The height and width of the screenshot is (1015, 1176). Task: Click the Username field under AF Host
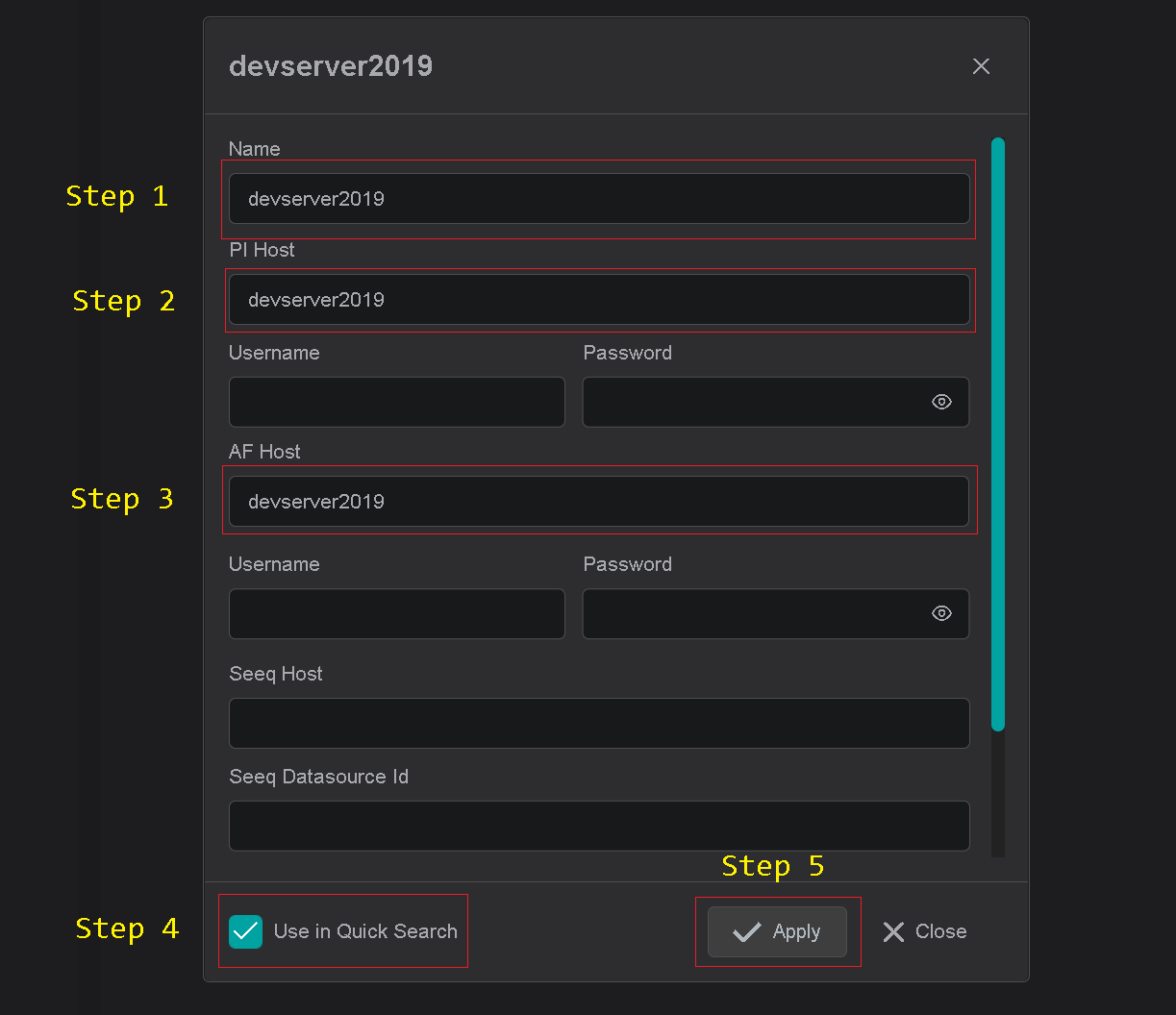pos(396,614)
